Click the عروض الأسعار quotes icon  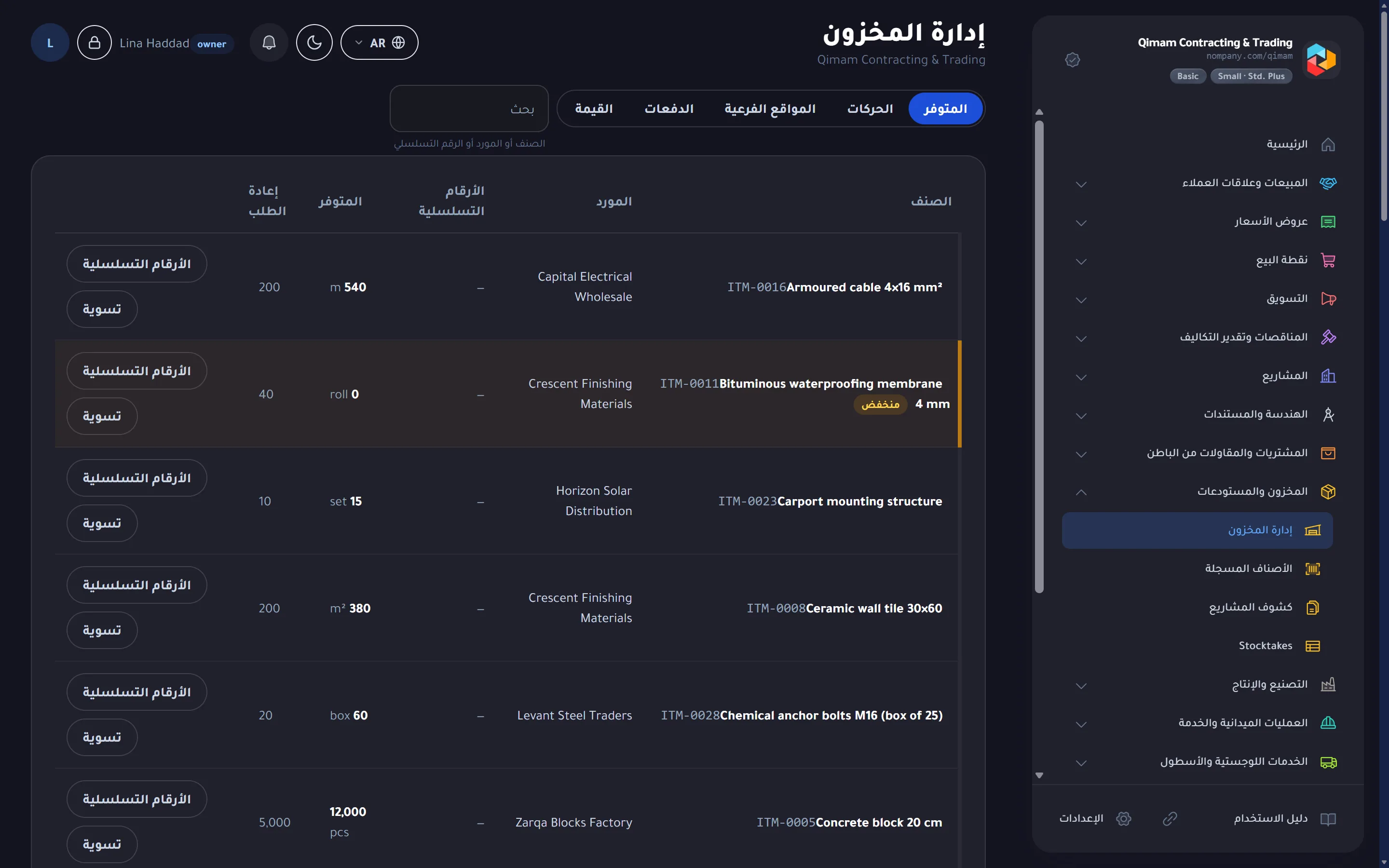[x=1328, y=222]
